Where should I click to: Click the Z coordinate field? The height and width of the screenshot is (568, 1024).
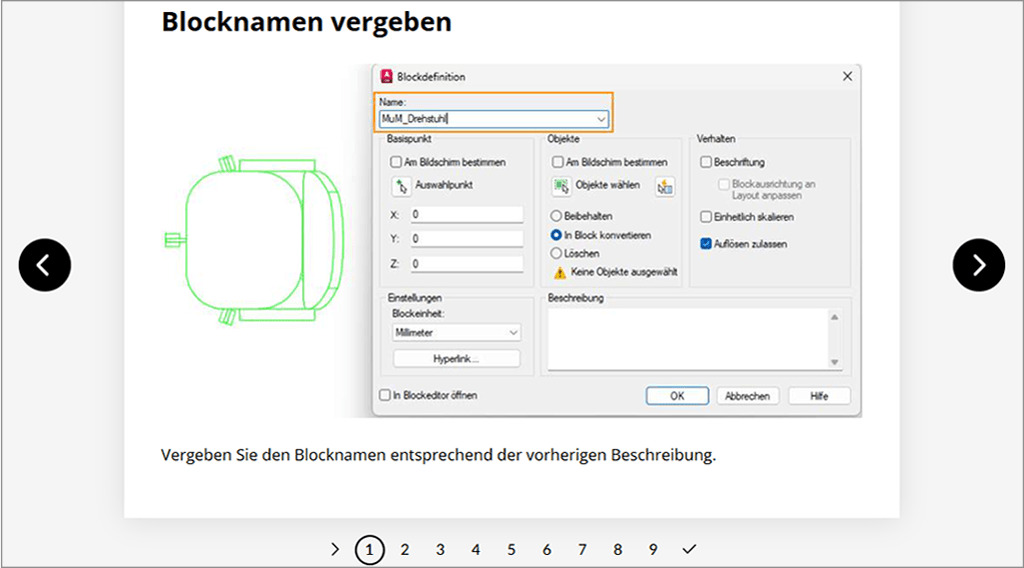pyautogui.click(x=466, y=264)
